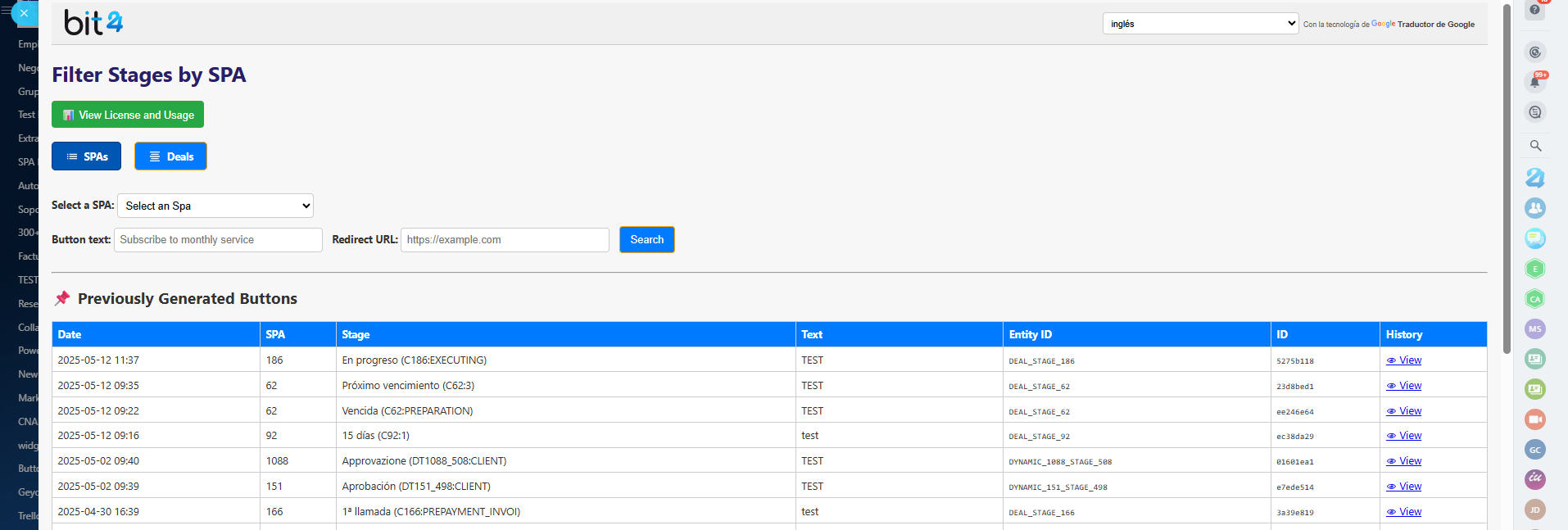Expand the inglés language dropdown
Viewport: 1568px width, 530px height.
1199,24
